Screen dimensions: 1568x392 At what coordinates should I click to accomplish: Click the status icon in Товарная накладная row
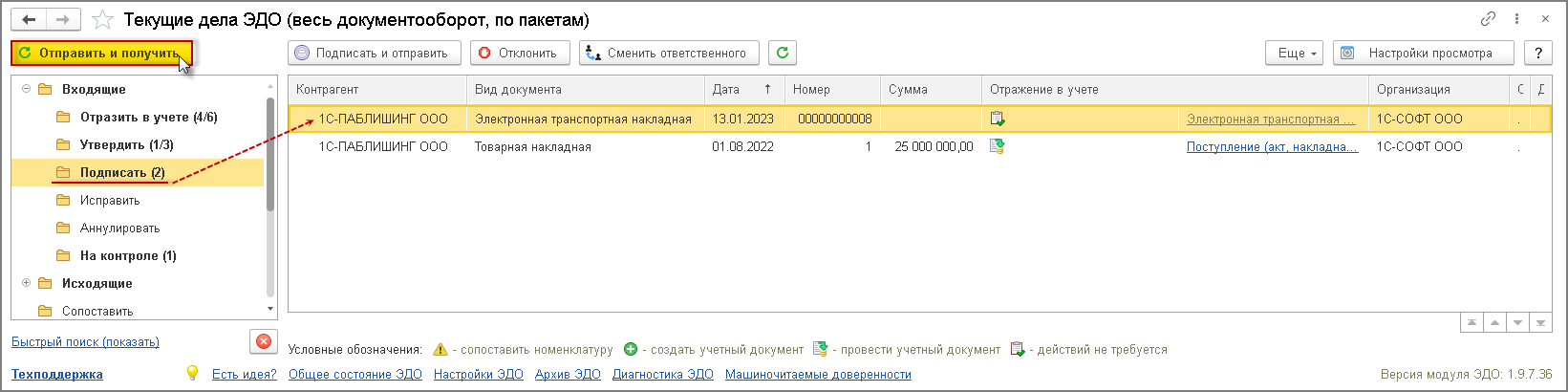pyautogui.click(x=998, y=147)
